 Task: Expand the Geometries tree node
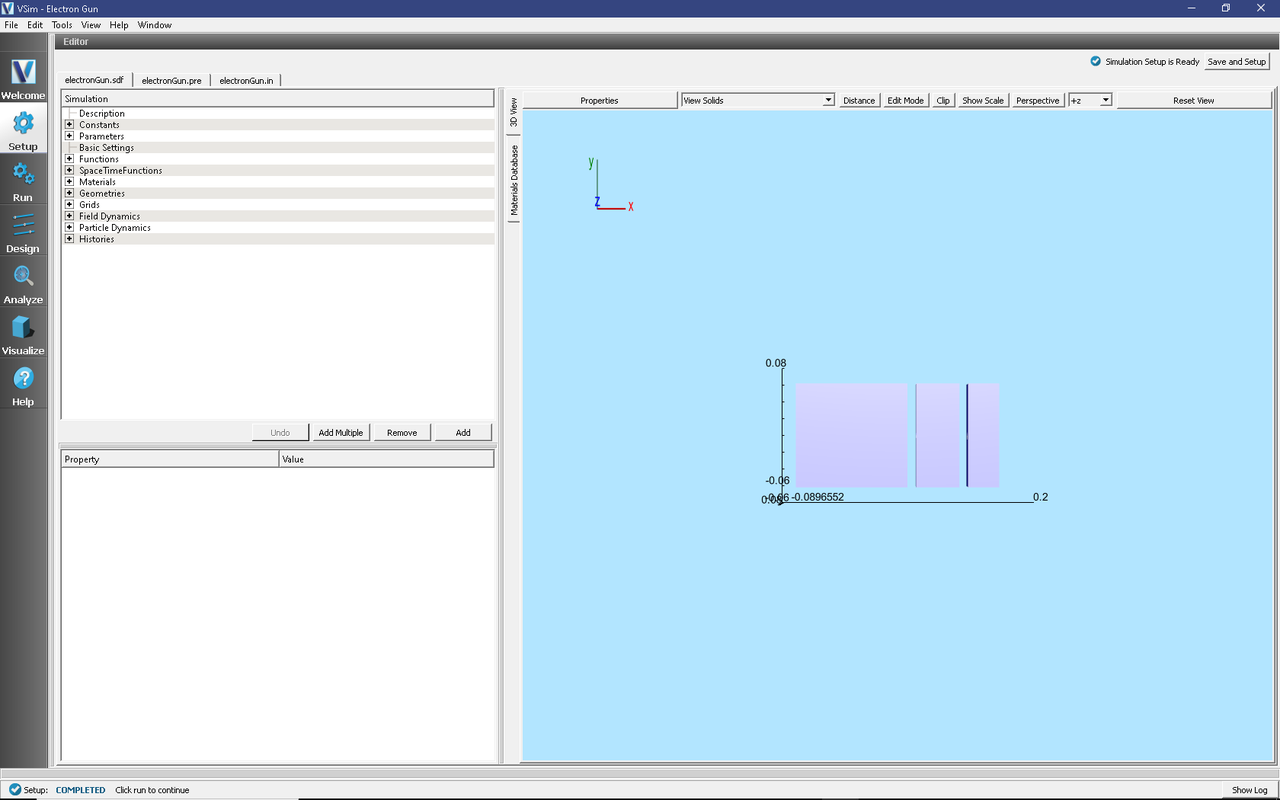[x=69, y=194]
